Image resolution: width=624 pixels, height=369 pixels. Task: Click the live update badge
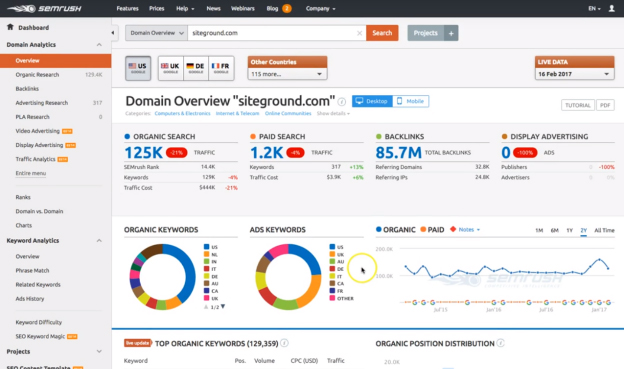tap(137, 343)
